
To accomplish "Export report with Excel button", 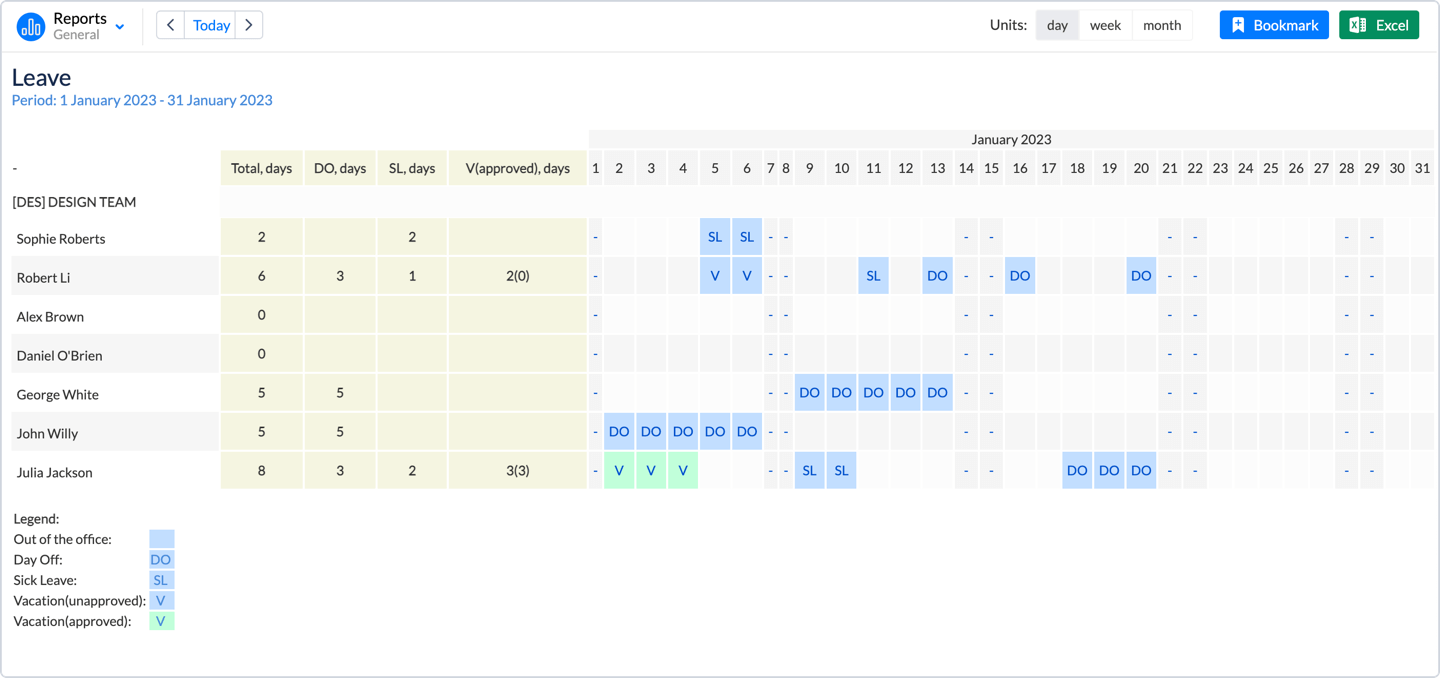I will [x=1378, y=25].
